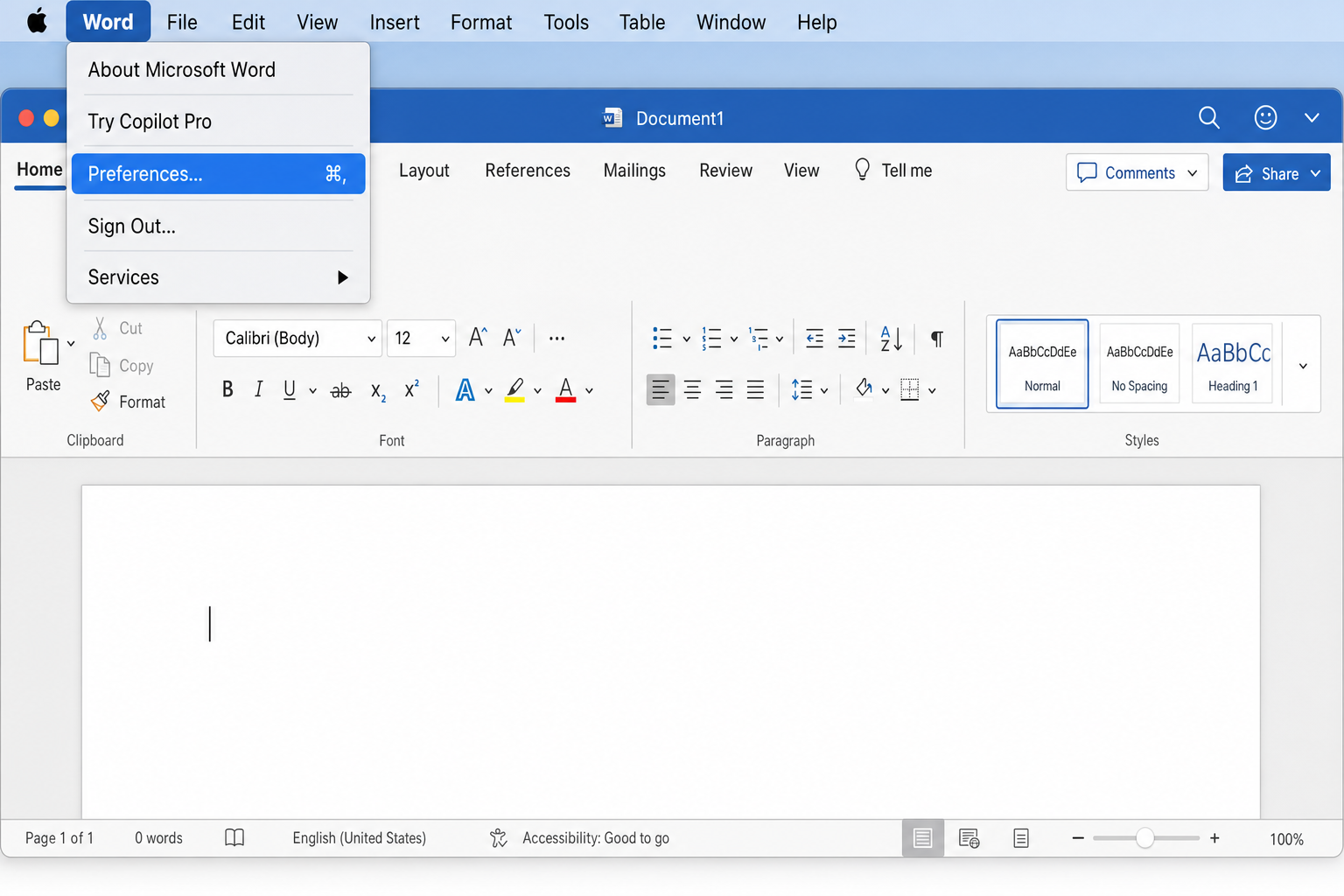Switch to Draft view icon
This screenshot has height=896, width=1344.
pos(1021,838)
